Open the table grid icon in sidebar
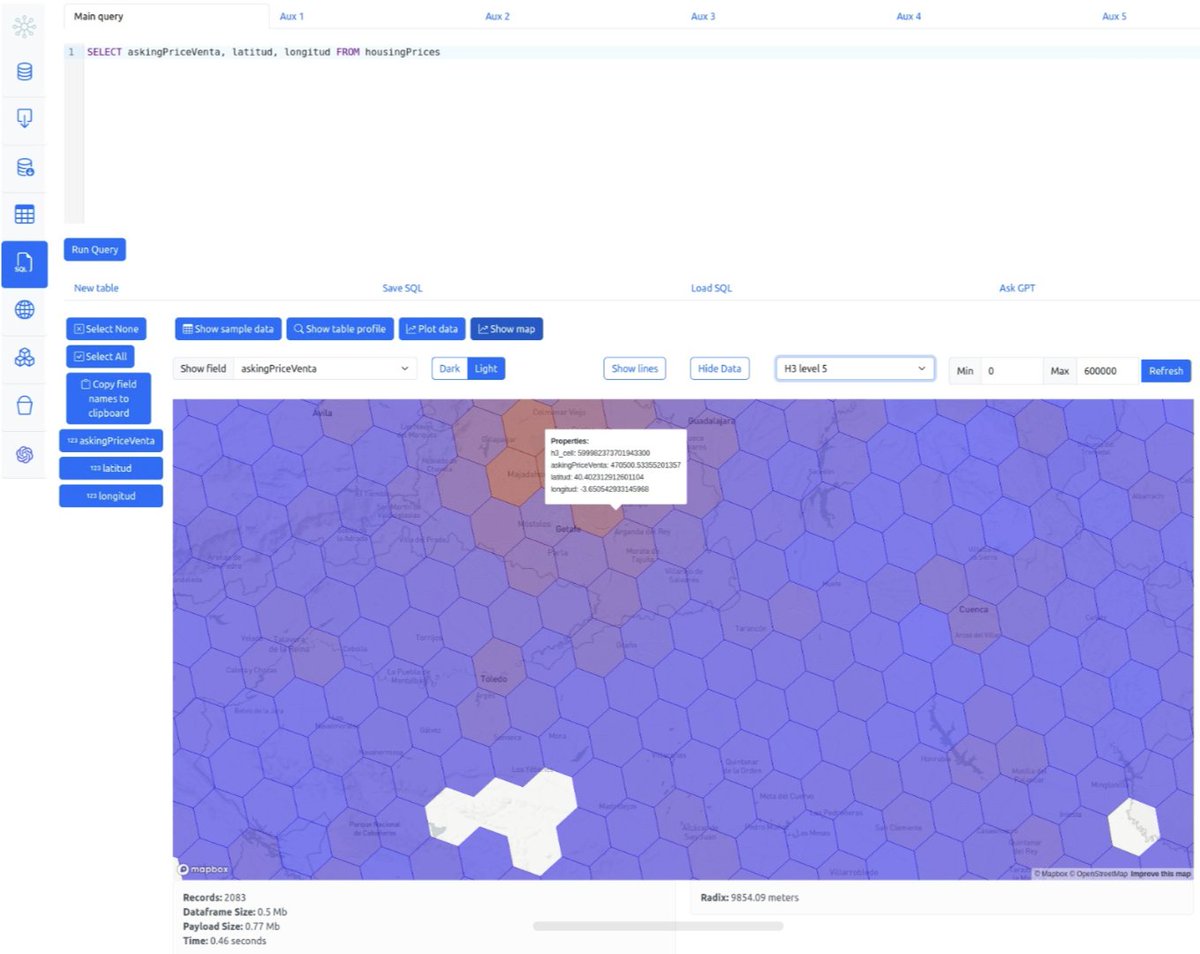 [24, 215]
